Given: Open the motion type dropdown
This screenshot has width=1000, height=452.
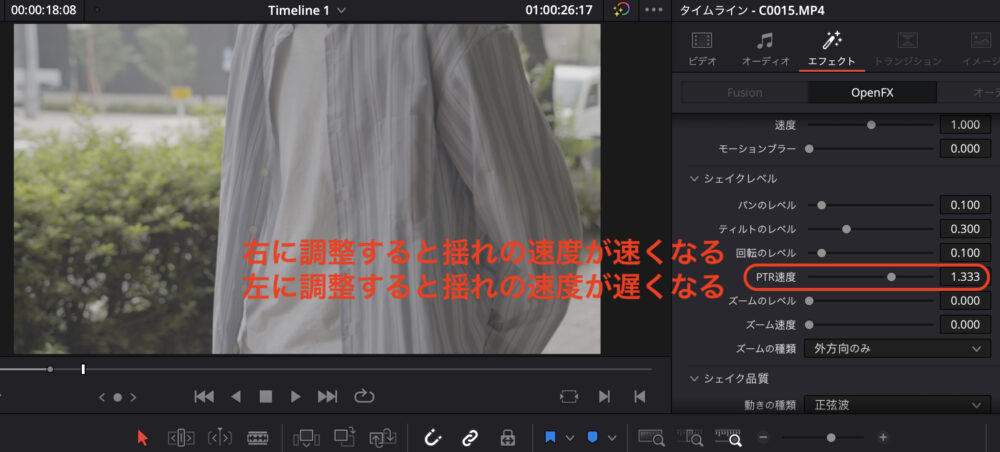Looking at the screenshot, I should coord(895,405).
